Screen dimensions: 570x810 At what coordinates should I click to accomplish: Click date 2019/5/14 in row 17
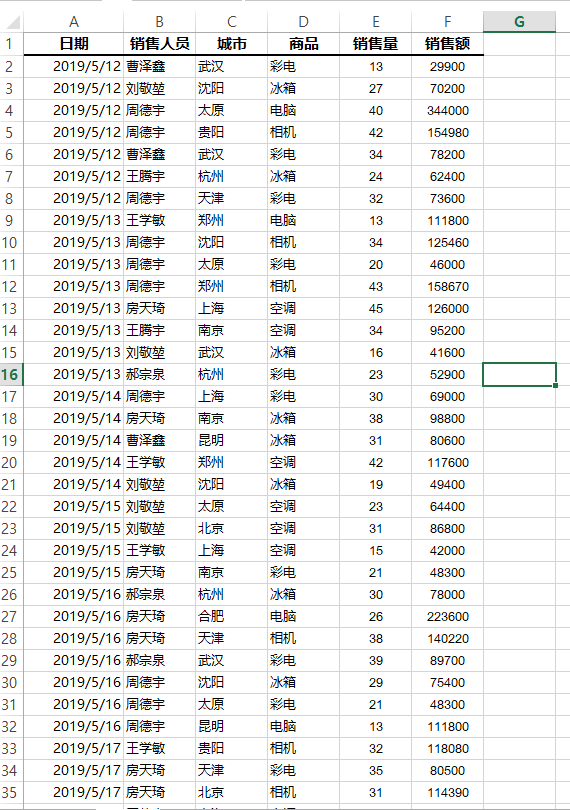[74, 397]
